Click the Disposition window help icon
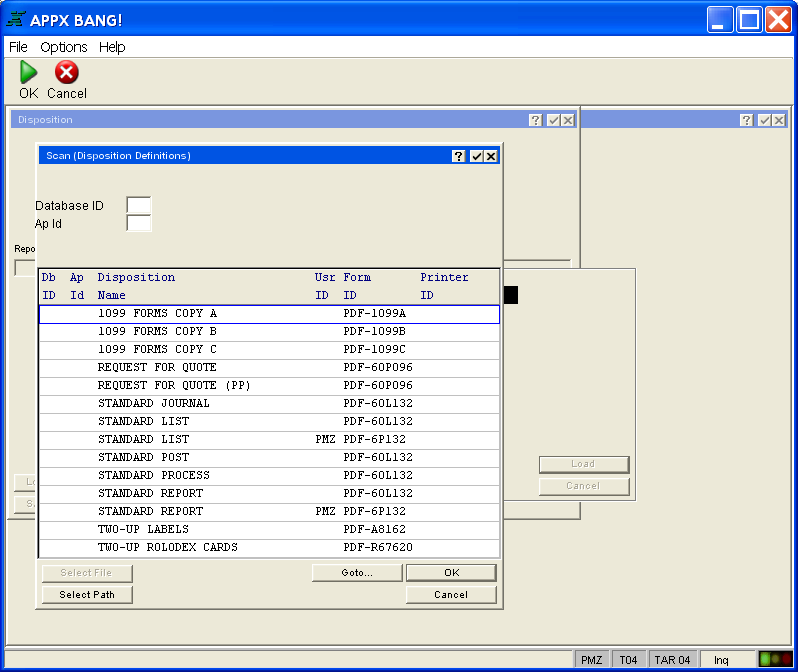This screenshot has width=798, height=672. (536, 120)
